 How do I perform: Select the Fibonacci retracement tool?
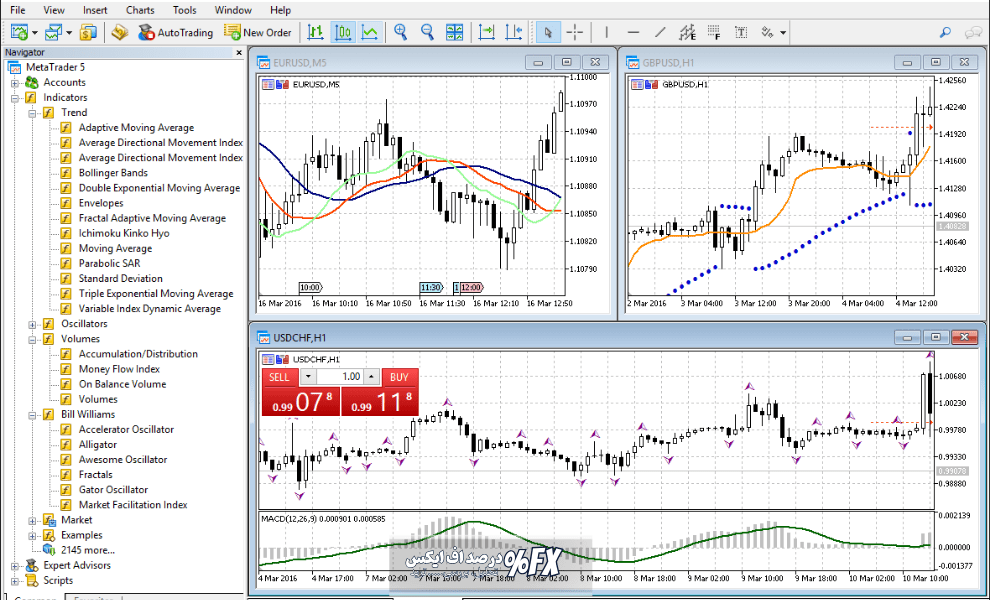pos(715,32)
